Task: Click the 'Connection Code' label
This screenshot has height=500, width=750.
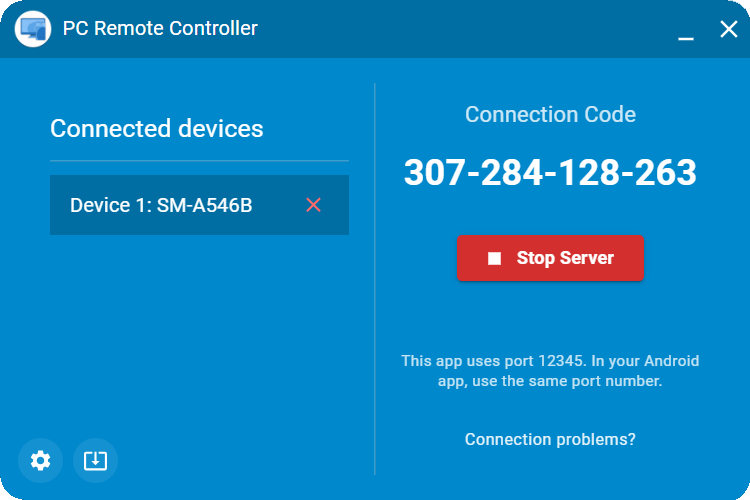Action: click(x=550, y=114)
